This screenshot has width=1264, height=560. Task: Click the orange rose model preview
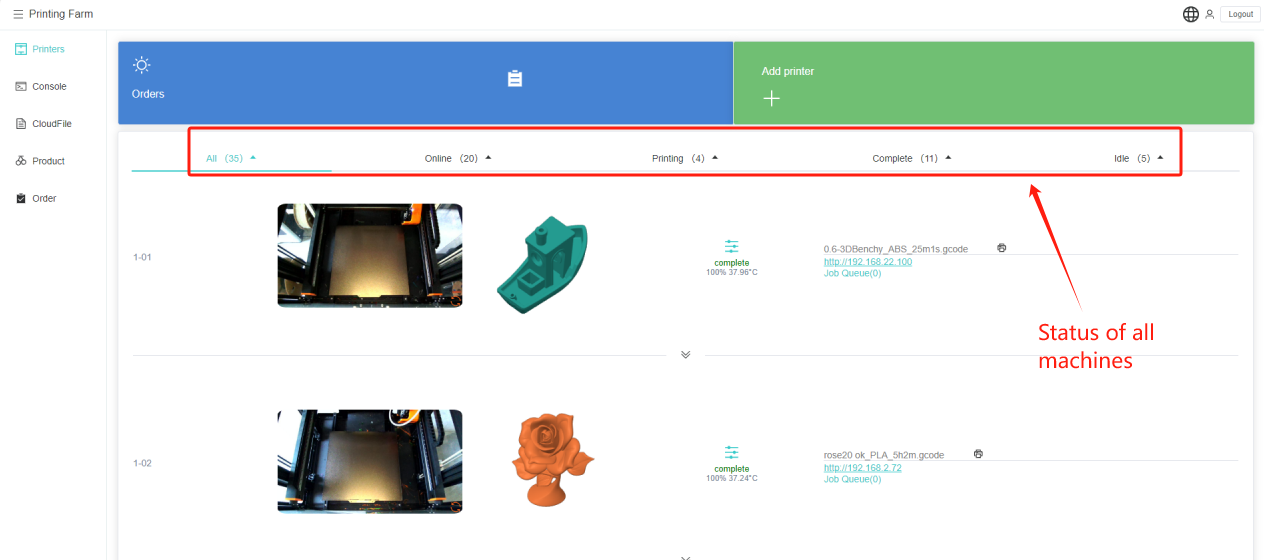(x=553, y=460)
